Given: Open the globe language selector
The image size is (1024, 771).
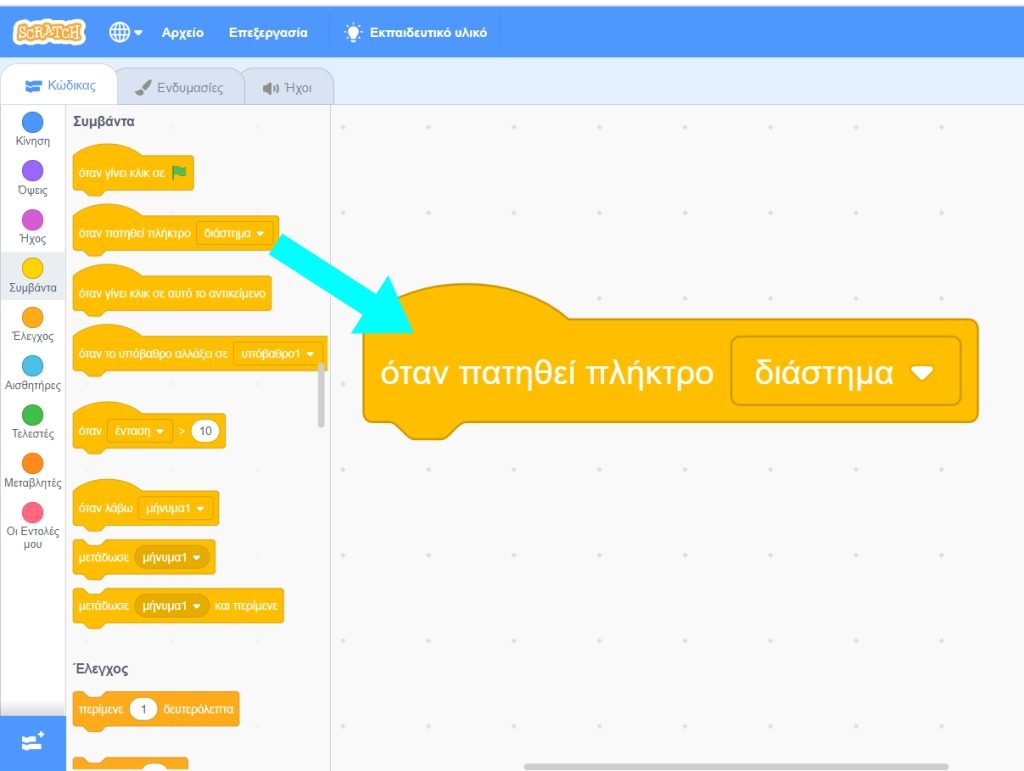Looking at the screenshot, I should click(x=126, y=33).
